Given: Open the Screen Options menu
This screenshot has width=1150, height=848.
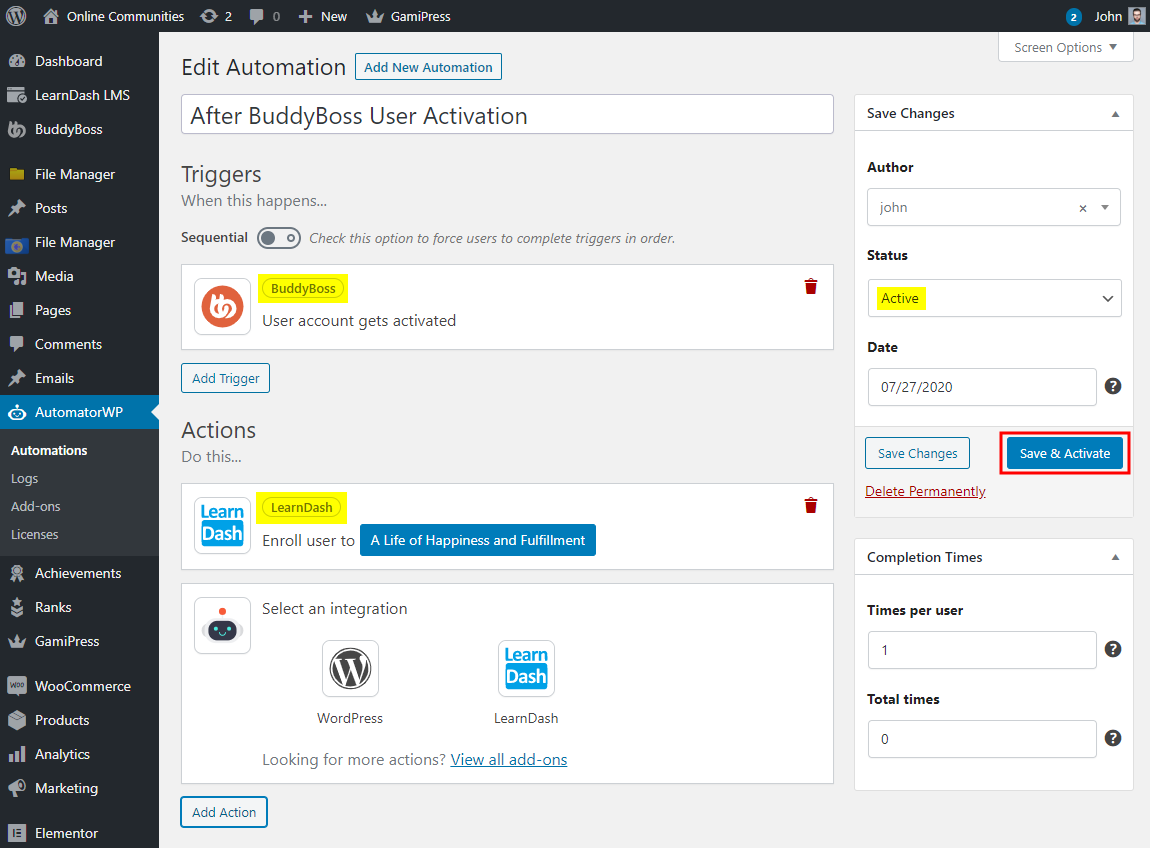Looking at the screenshot, I should pyautogui.click(x=1064, y=47).
